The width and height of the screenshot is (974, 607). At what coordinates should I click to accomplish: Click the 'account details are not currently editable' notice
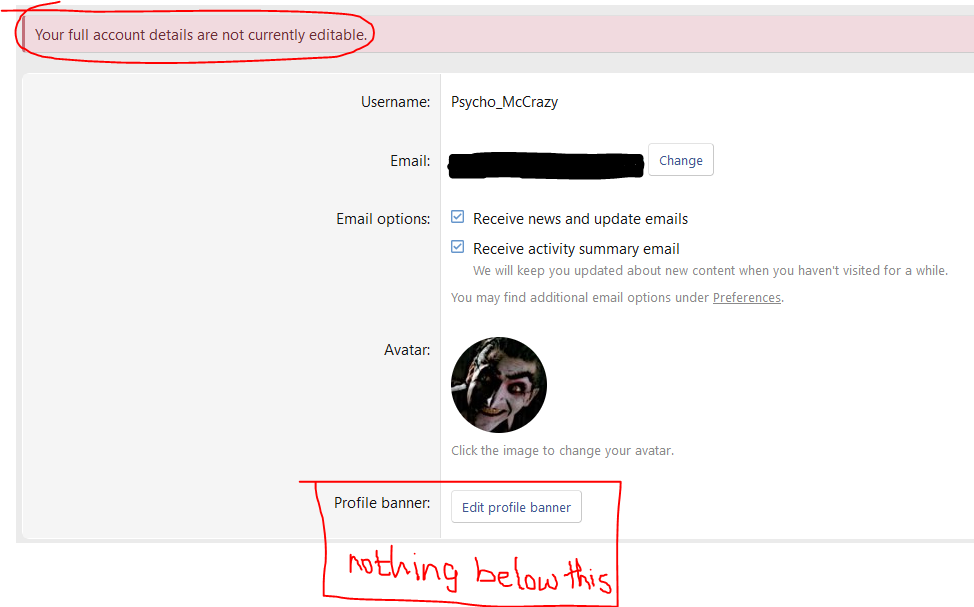(201, 35)
